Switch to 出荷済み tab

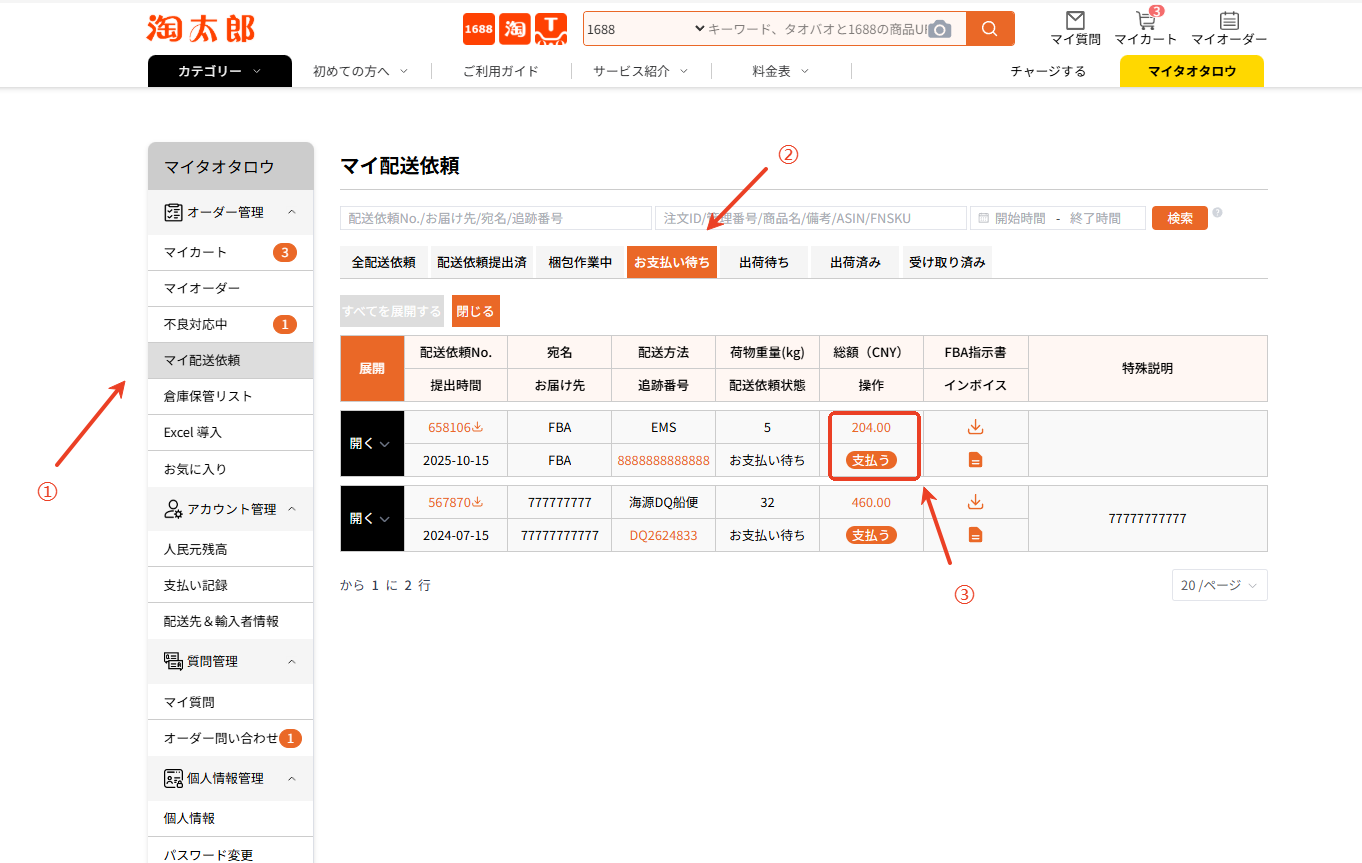pyautogui.click(x=855, y=262)
